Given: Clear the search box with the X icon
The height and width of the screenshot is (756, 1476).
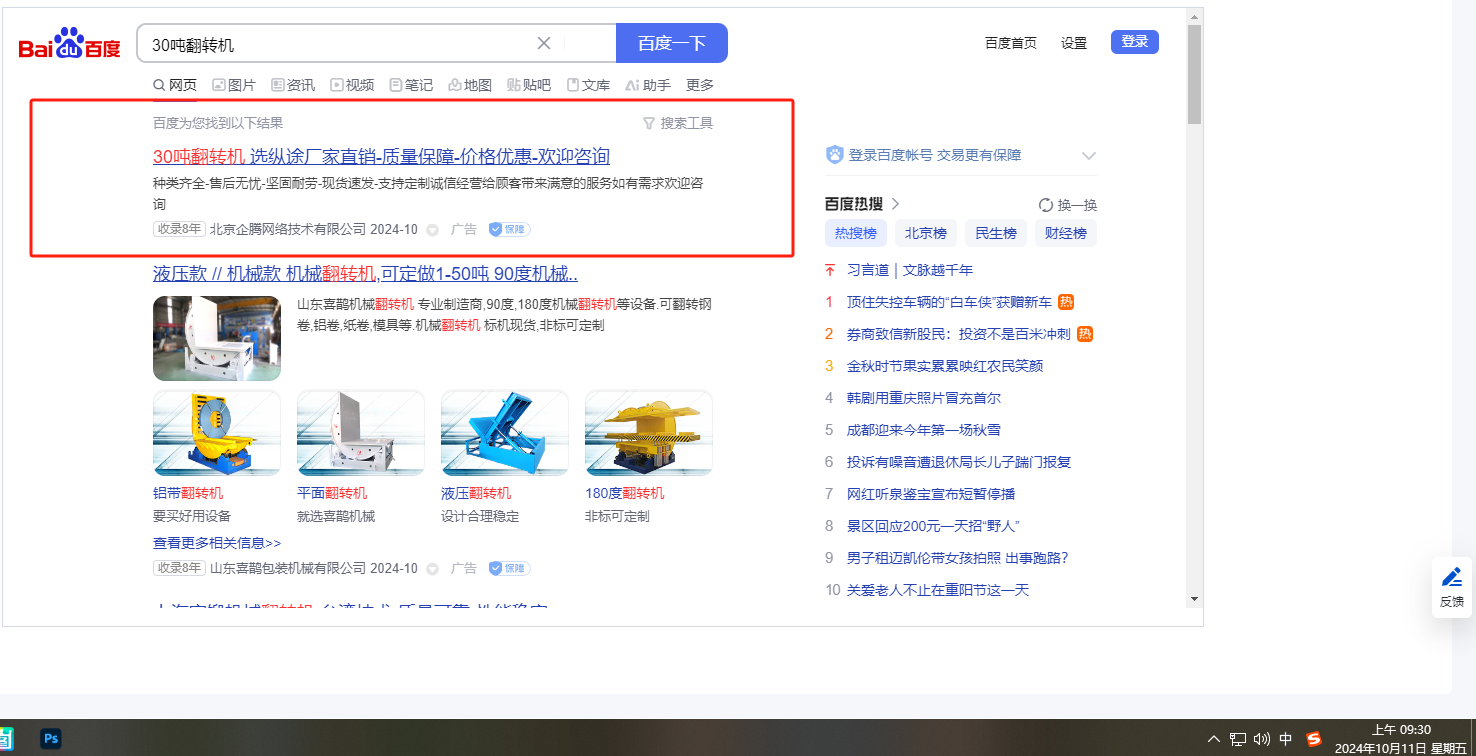Looking at the screenshot, I should coord(544,43).
